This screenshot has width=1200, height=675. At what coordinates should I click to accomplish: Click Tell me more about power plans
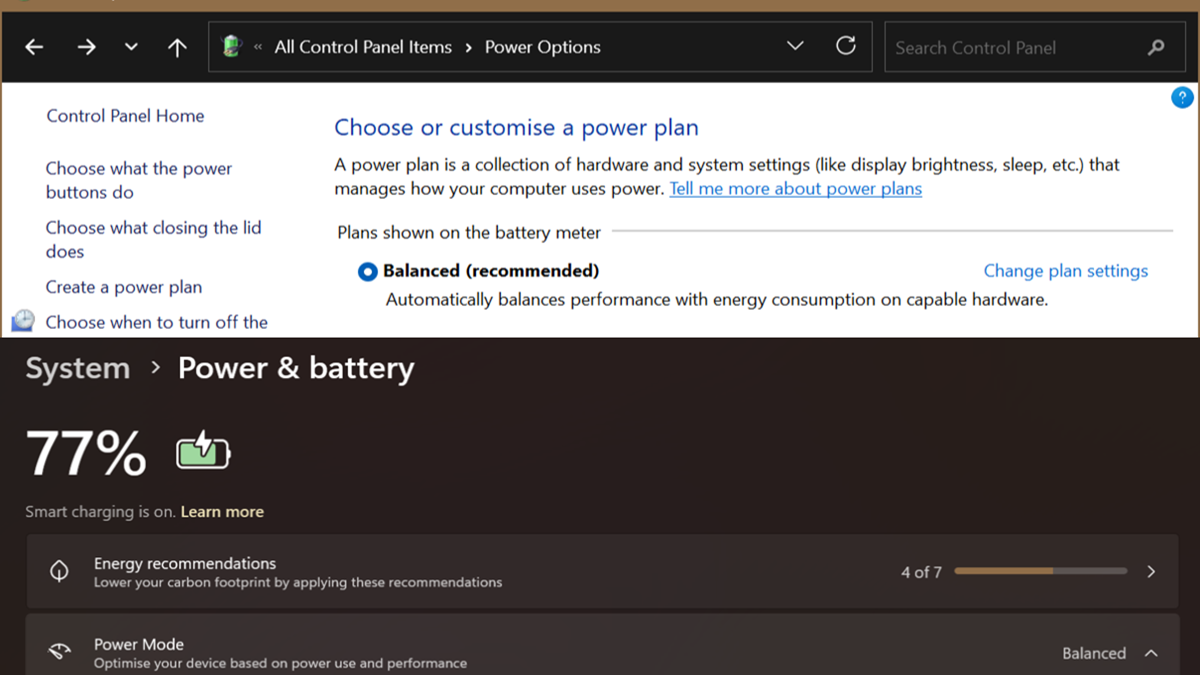pos(795,189)
